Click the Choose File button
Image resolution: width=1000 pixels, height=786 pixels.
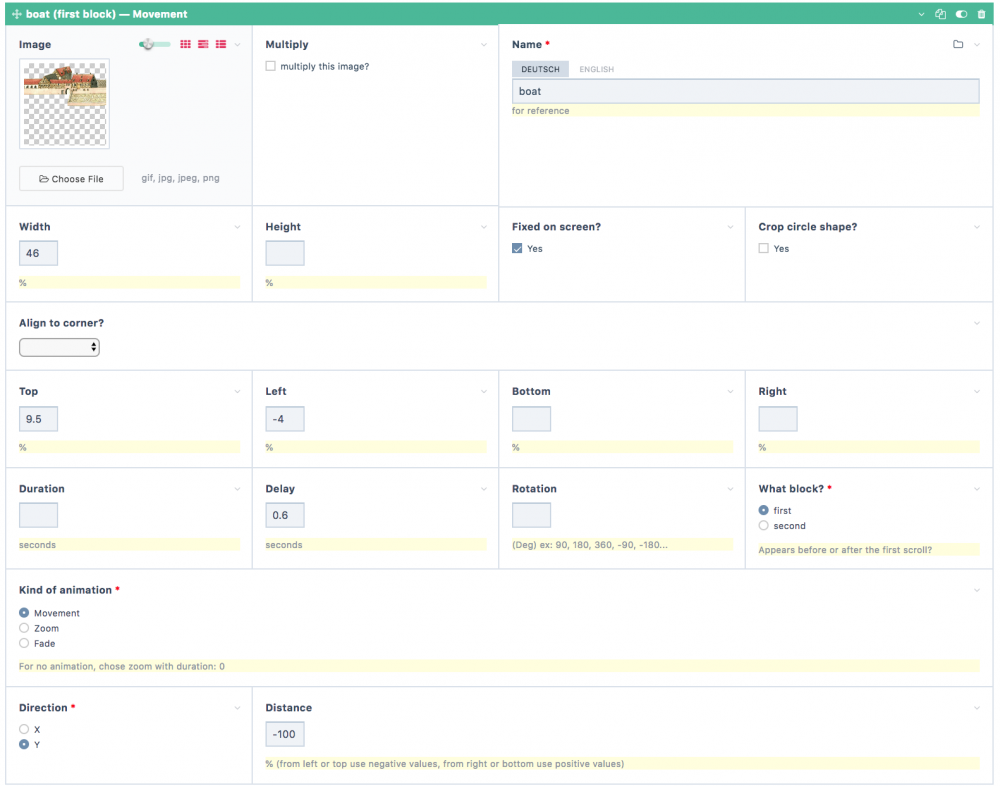(x=71, y=179)
